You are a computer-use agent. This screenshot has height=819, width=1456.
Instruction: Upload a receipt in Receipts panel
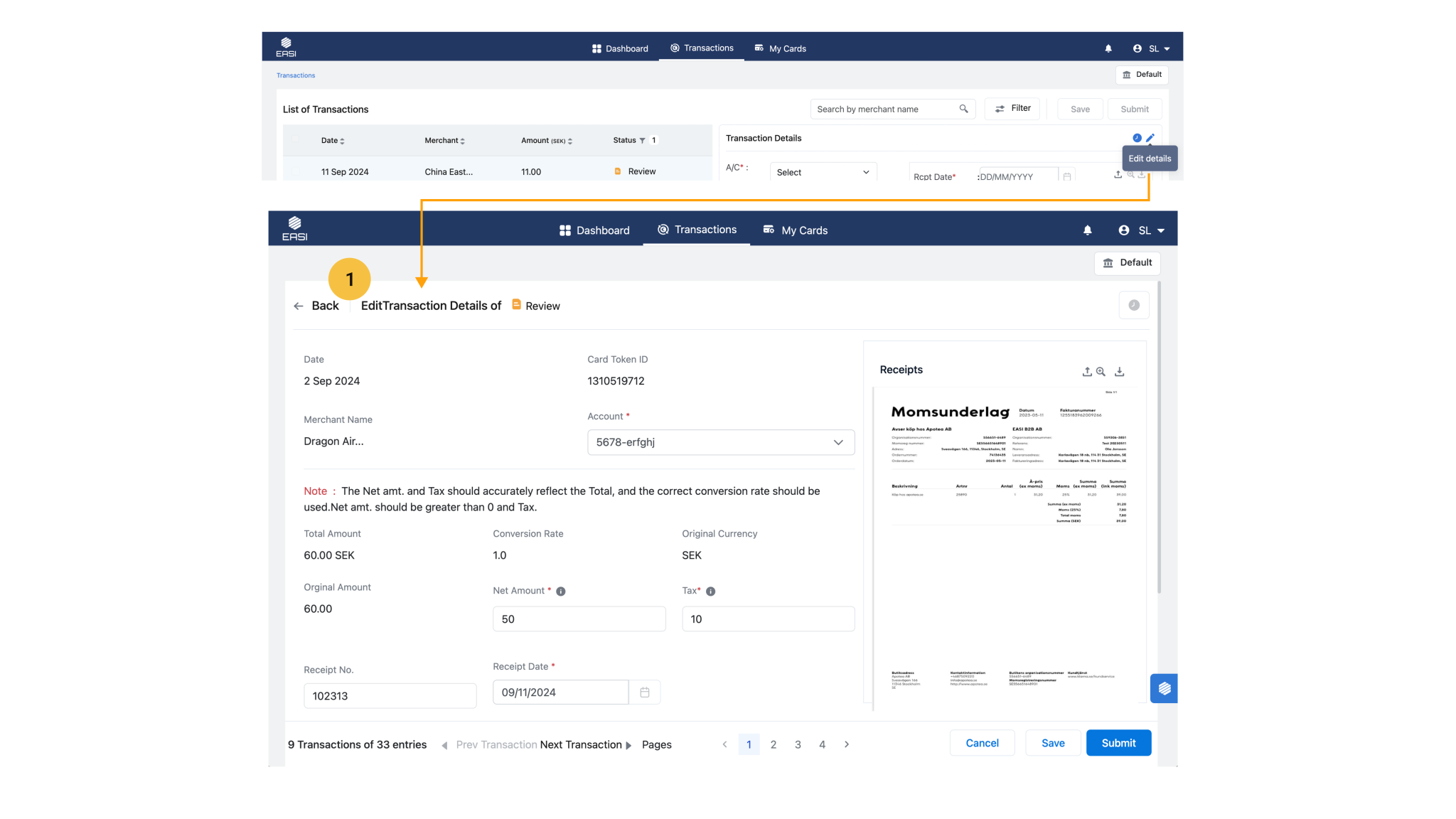[1086, 372]
